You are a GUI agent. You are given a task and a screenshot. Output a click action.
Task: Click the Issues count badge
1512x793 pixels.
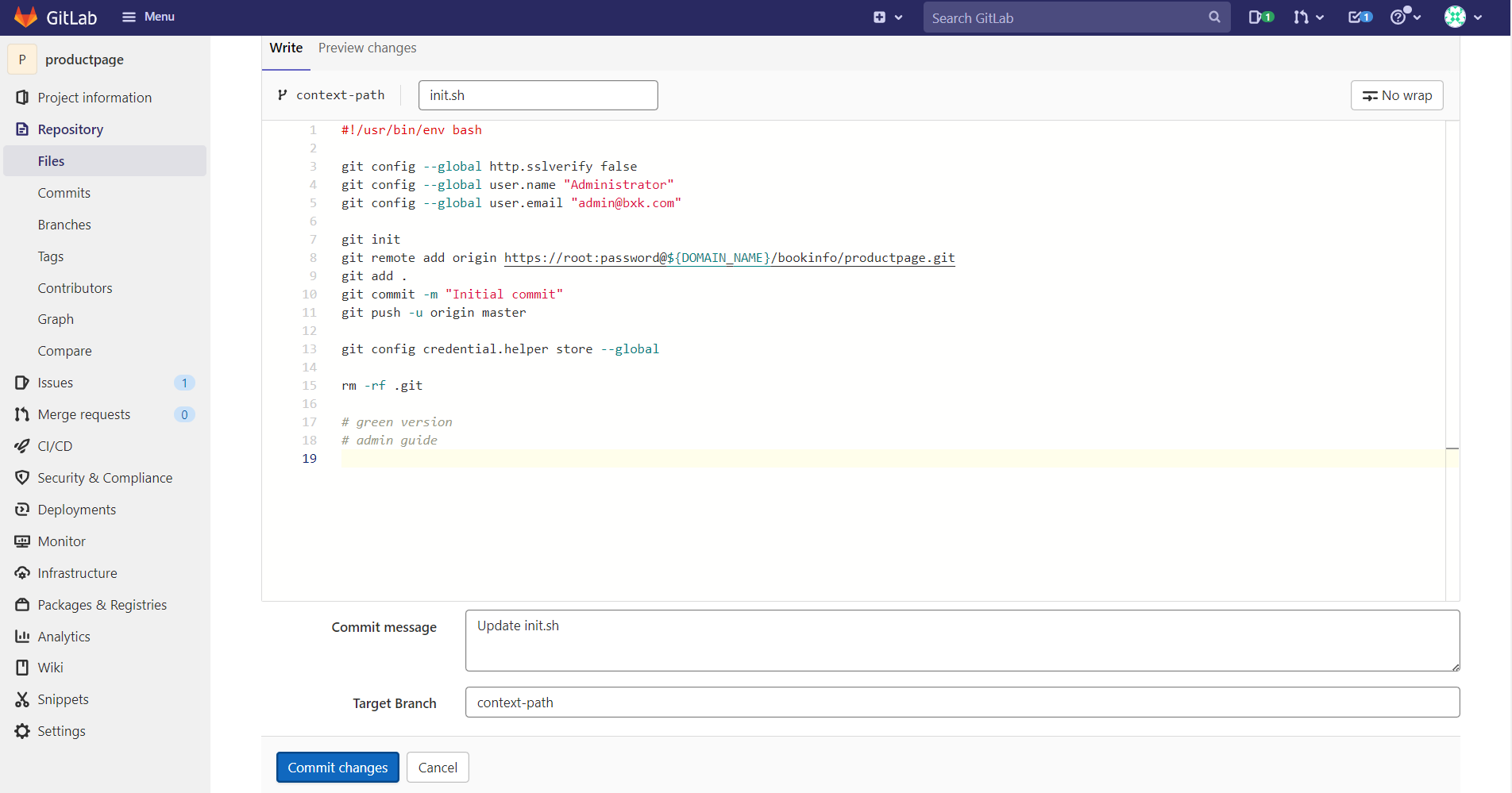[x=184, y=383]
